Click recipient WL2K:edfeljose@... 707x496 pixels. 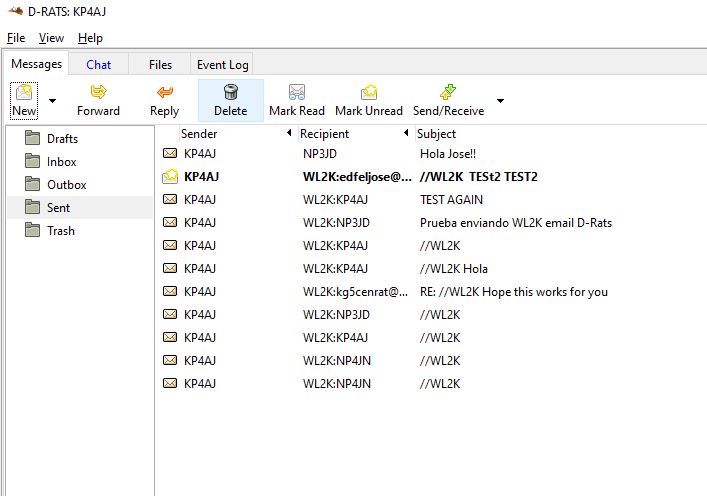click(357, 177)
